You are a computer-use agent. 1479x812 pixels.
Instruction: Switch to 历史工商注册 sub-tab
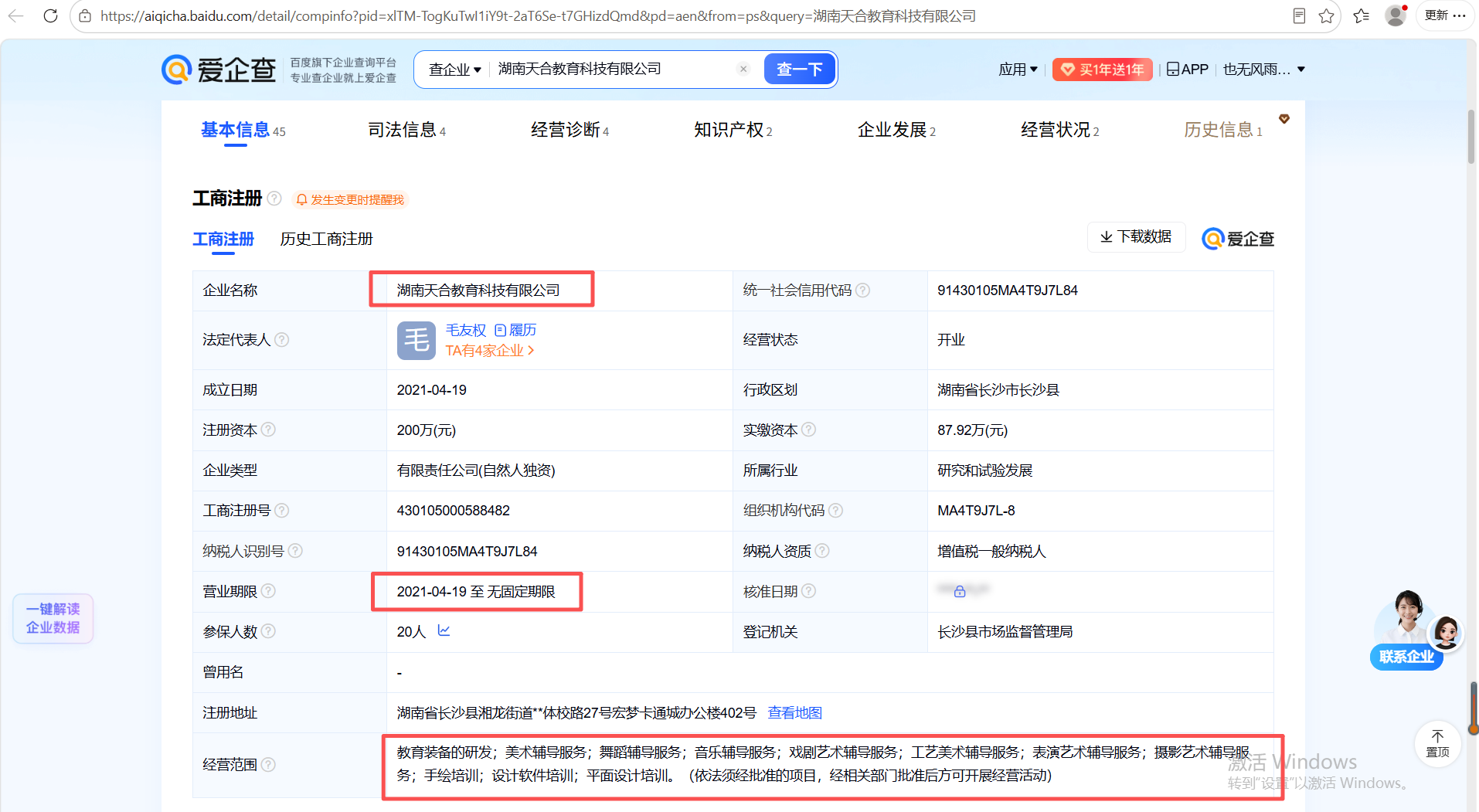point(326,240)
